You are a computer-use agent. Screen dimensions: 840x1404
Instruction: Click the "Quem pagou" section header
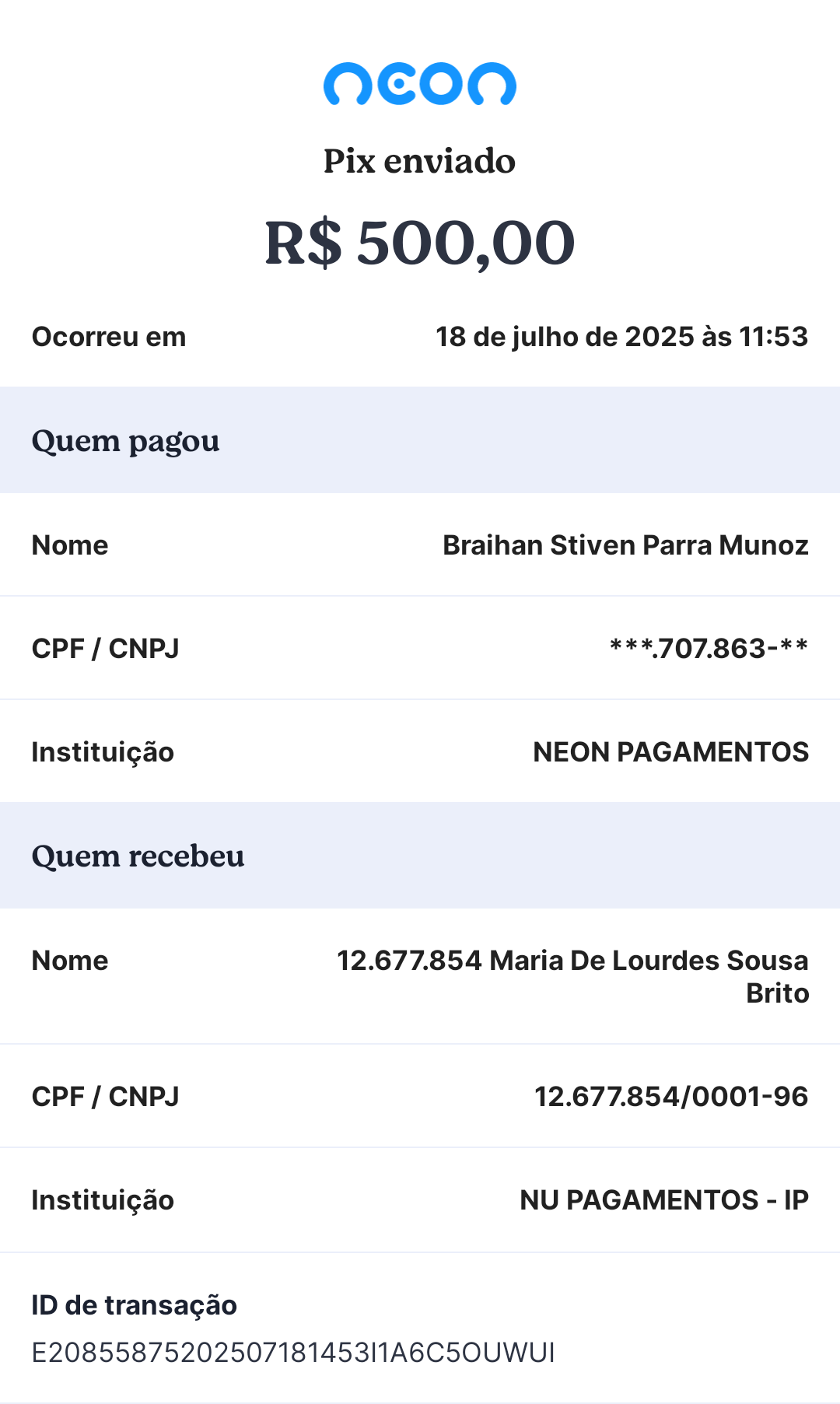pos(125,441)
